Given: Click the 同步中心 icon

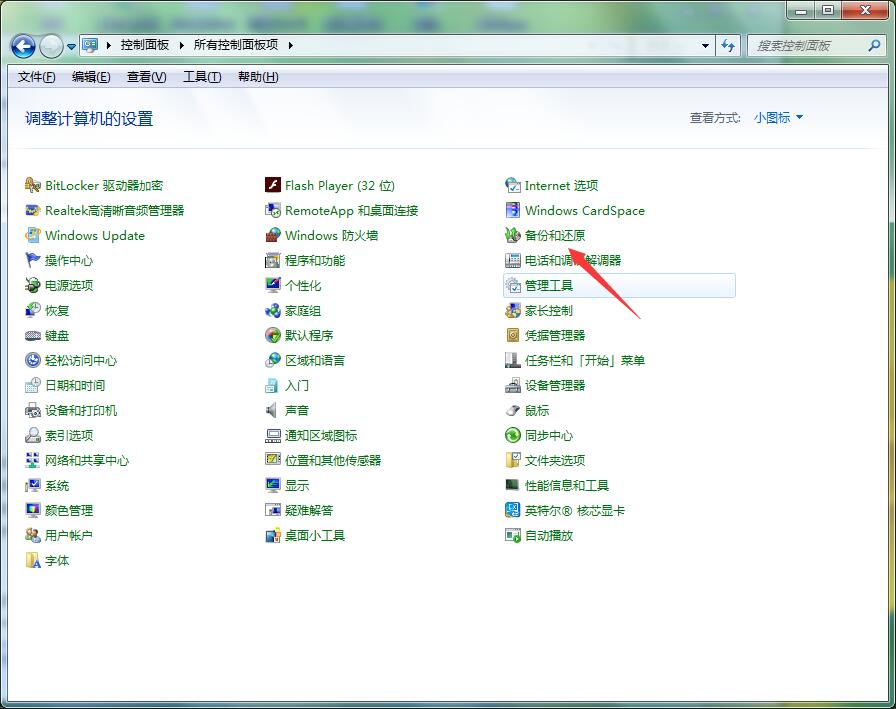Looking at the screenshot, I should [513, 435].
